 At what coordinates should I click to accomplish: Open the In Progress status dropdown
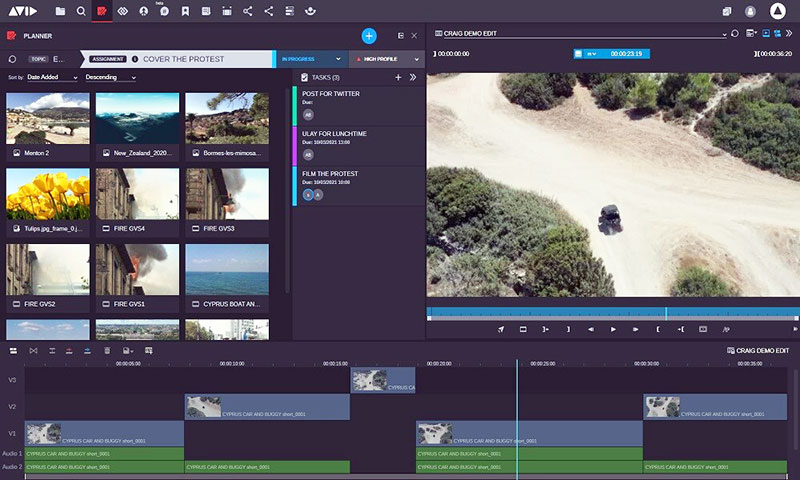click(x=309, y=59)
